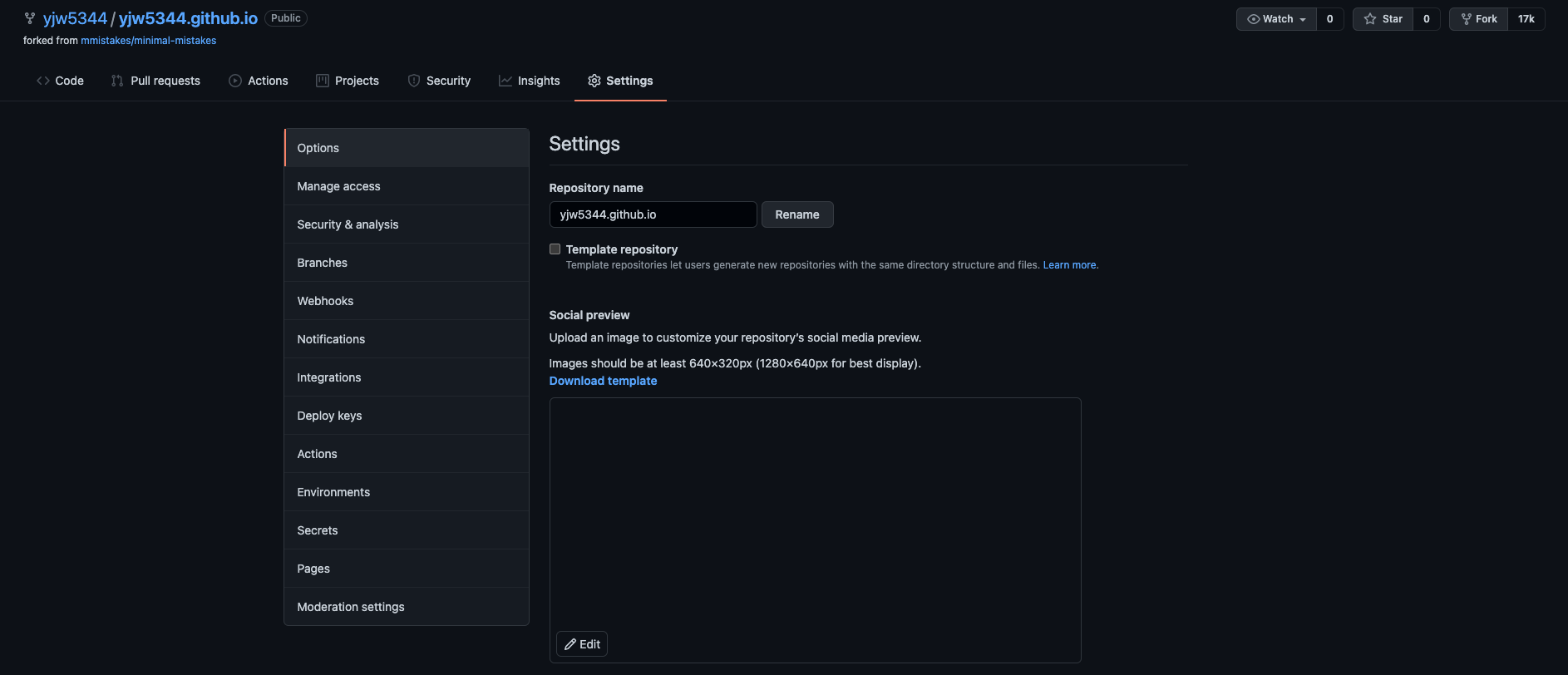Click the Insights tab graph icon
Viewport: 1568px width, 675px height.
point(505,81)
